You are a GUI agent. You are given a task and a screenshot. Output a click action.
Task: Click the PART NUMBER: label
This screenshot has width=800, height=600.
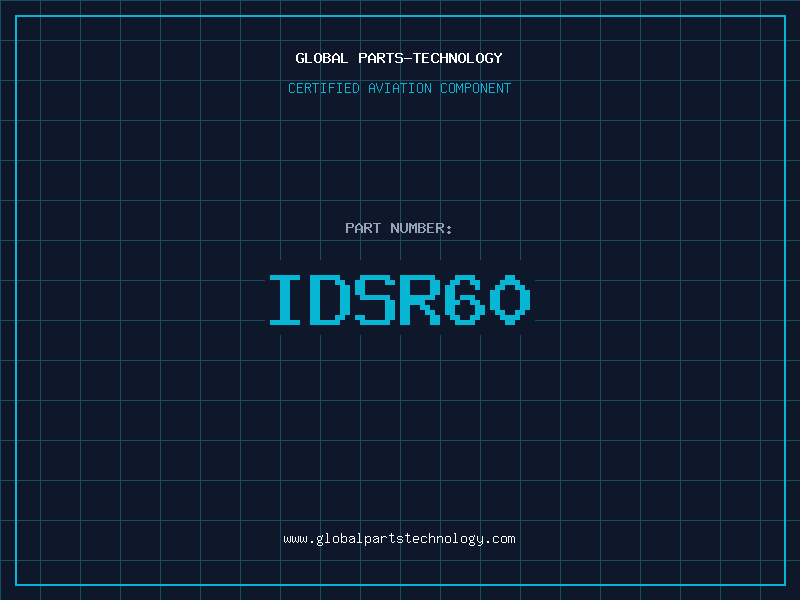399,228
